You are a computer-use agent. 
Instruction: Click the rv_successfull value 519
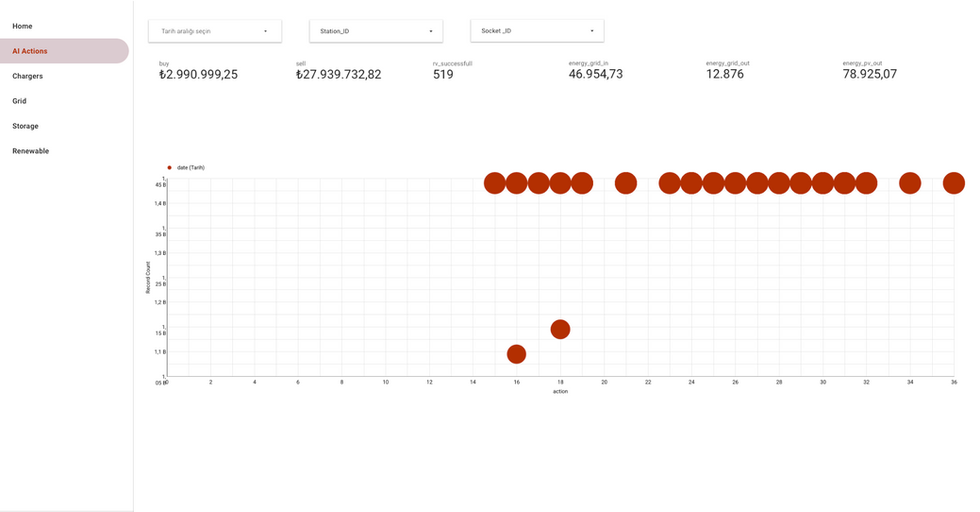[443, 74]
